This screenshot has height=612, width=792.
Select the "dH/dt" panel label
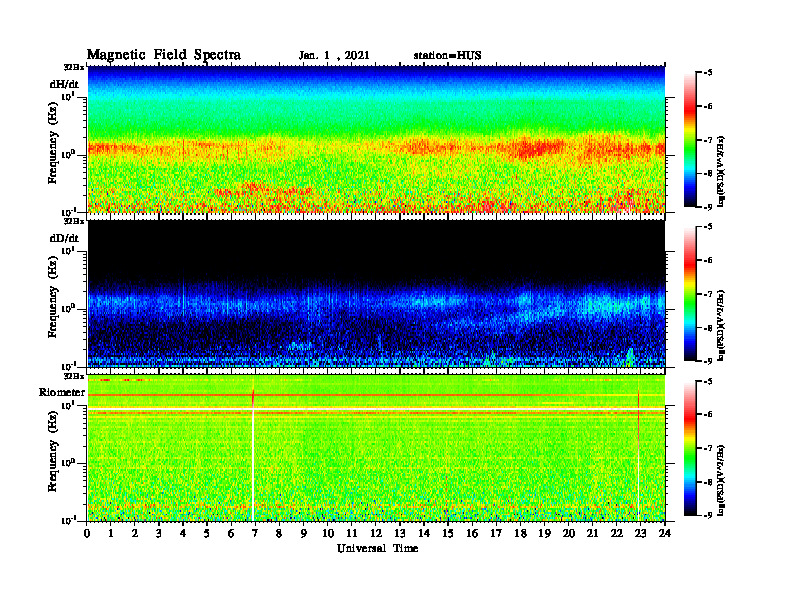[64, 84]
